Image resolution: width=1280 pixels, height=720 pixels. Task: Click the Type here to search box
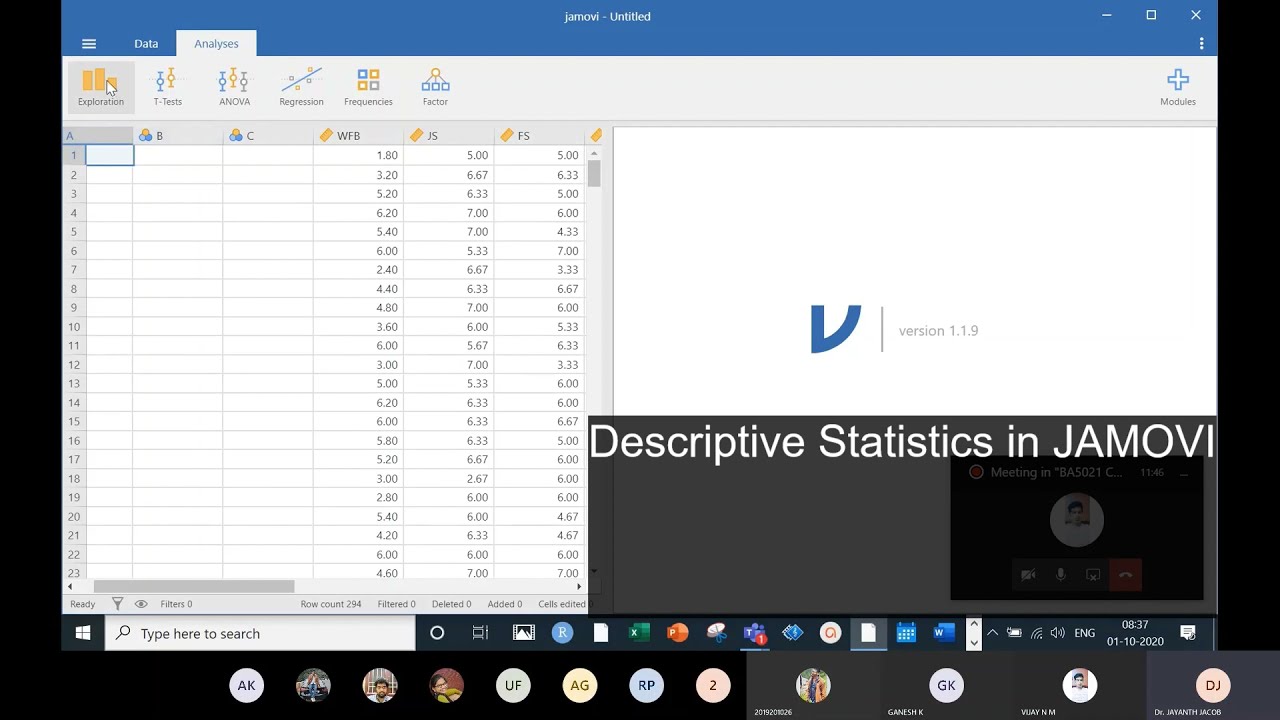pos(260,633)
